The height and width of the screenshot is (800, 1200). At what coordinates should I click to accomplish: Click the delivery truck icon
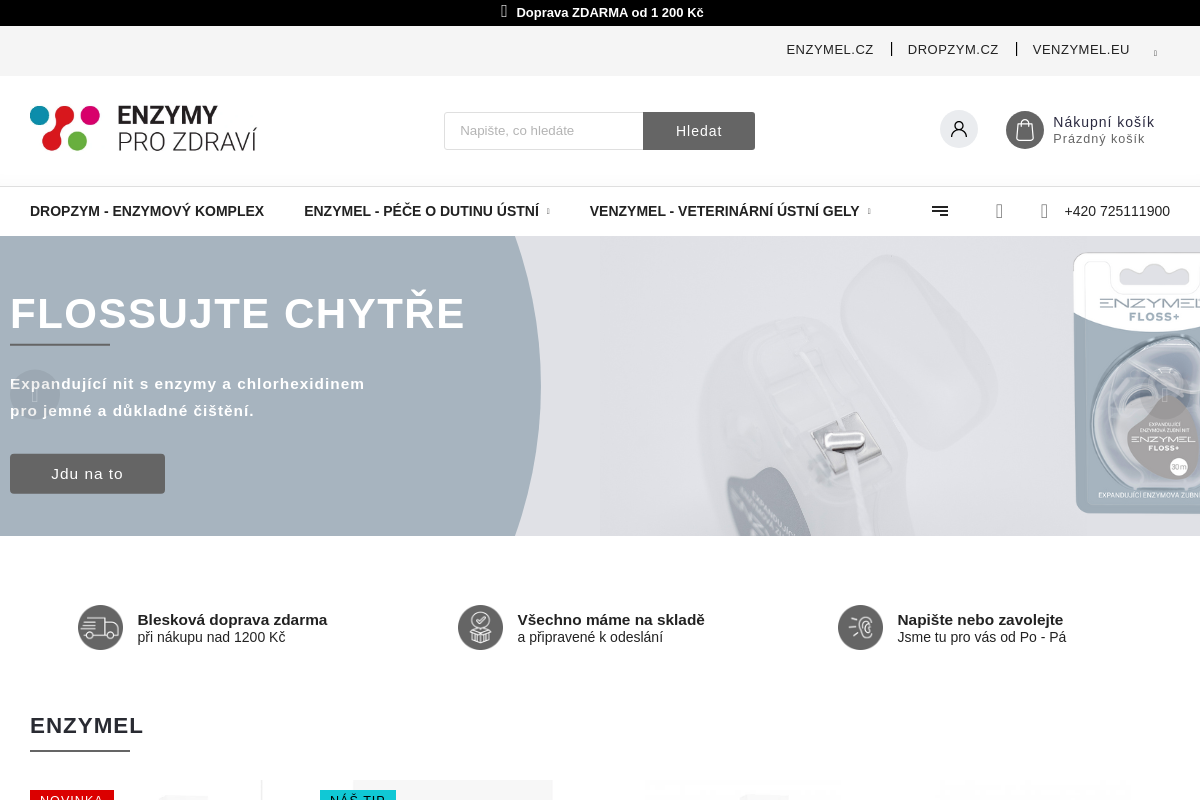(100, 627)
